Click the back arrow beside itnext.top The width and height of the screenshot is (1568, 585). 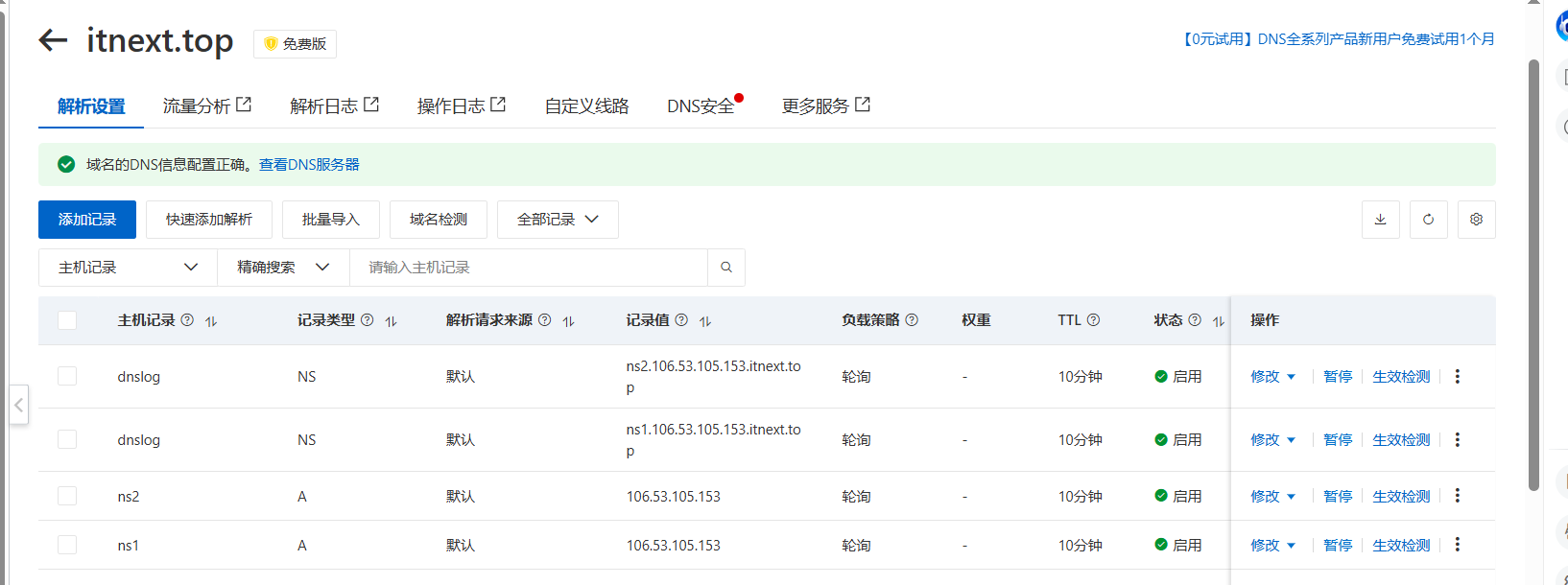53,40
